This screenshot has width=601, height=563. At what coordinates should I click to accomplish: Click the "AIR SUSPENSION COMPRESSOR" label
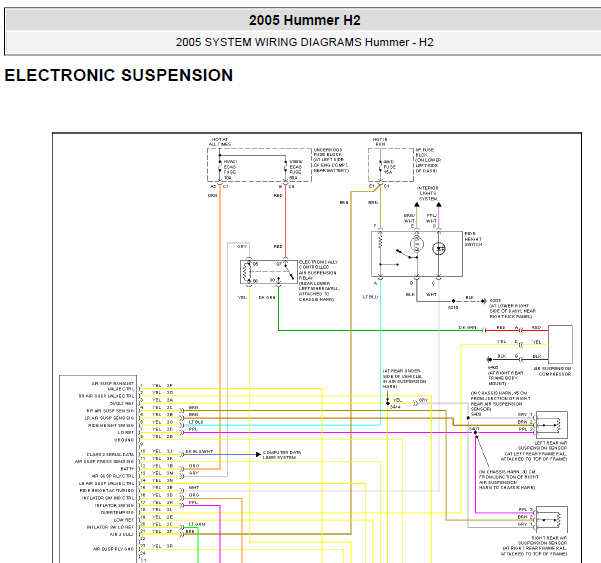(552, 371)
